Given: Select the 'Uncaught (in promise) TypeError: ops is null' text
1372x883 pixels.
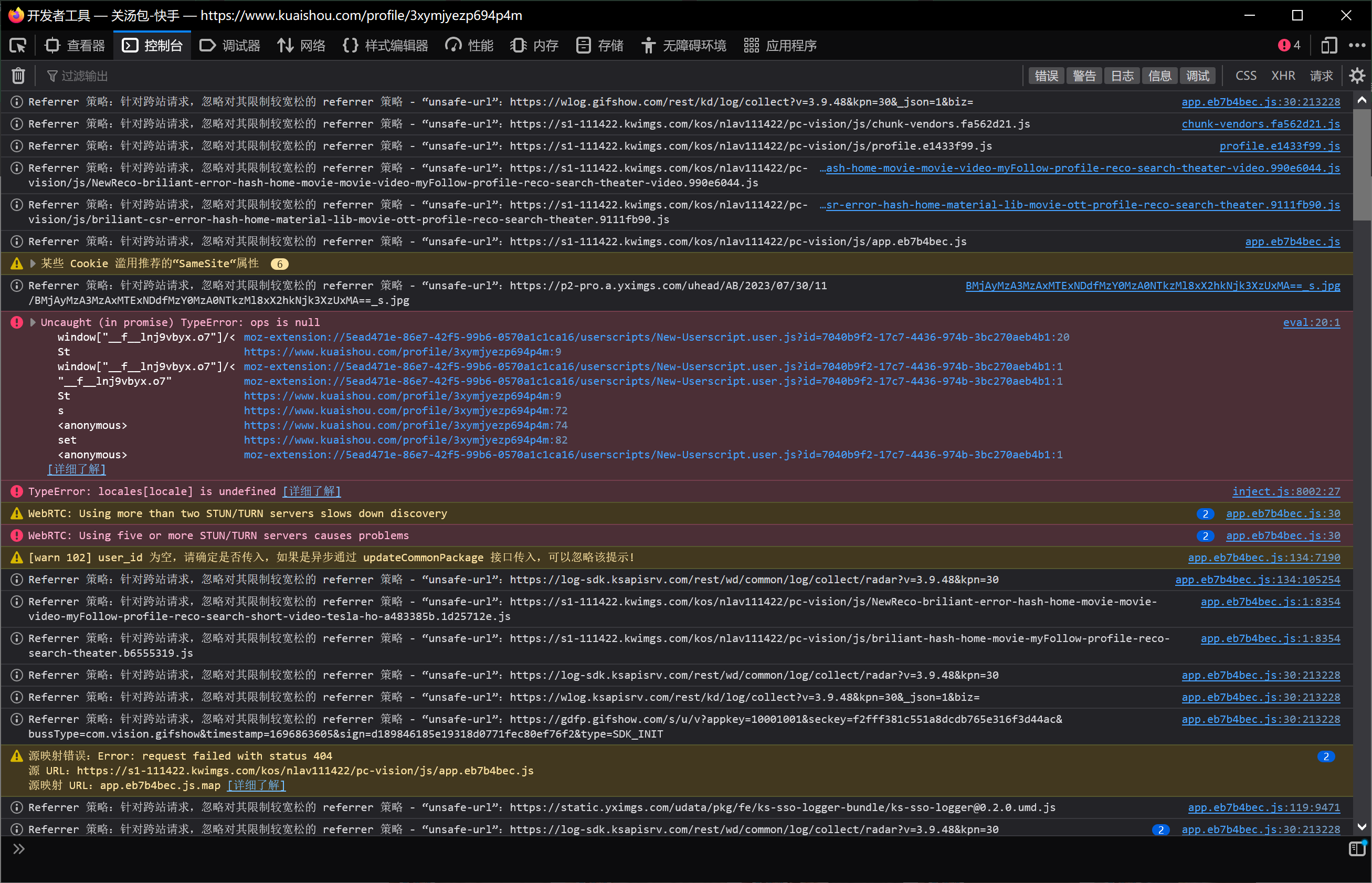Looking at the screenshot, I should 180,322.
